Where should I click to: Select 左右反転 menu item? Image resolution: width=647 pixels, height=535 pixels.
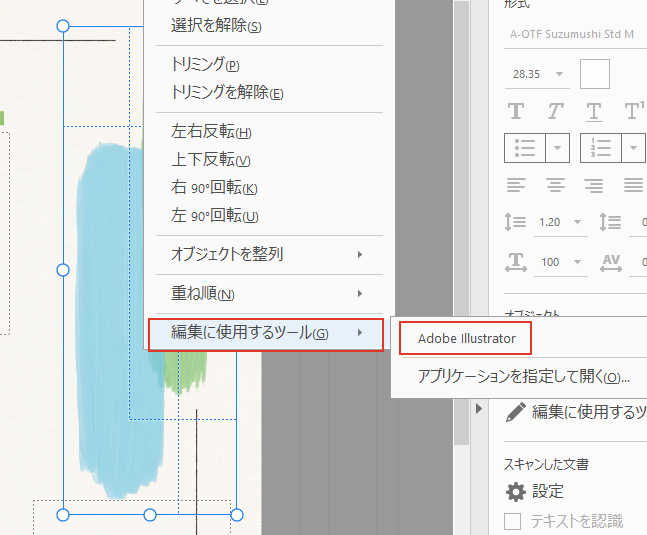(x=269, y=132)
